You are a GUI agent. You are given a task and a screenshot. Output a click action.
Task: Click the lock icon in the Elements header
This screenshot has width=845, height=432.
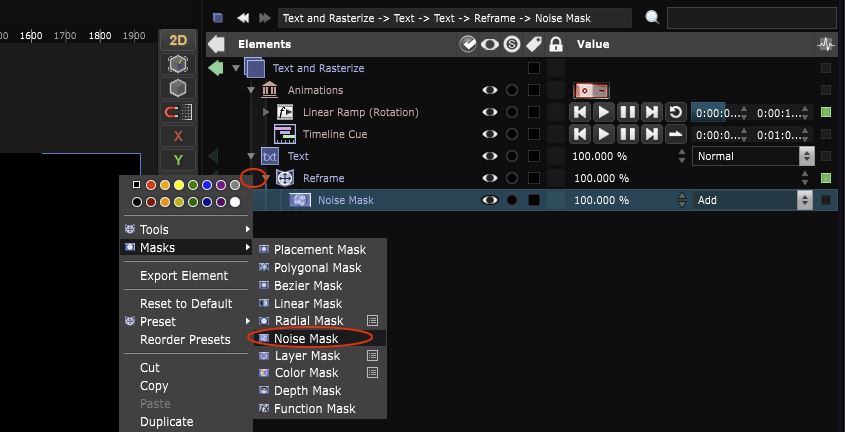tap(556, 44)
